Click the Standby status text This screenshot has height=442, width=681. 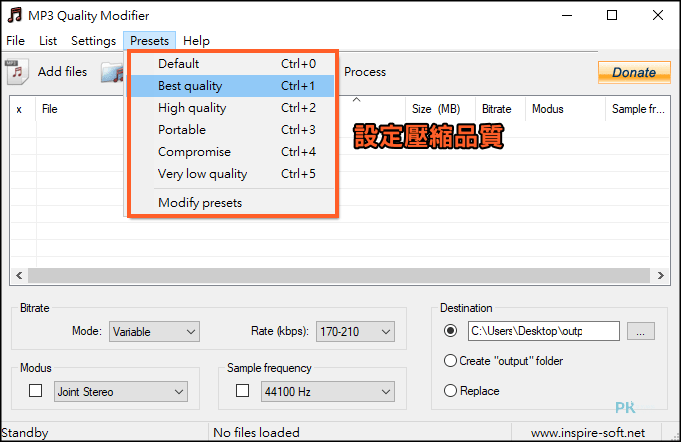pos(25,433)
